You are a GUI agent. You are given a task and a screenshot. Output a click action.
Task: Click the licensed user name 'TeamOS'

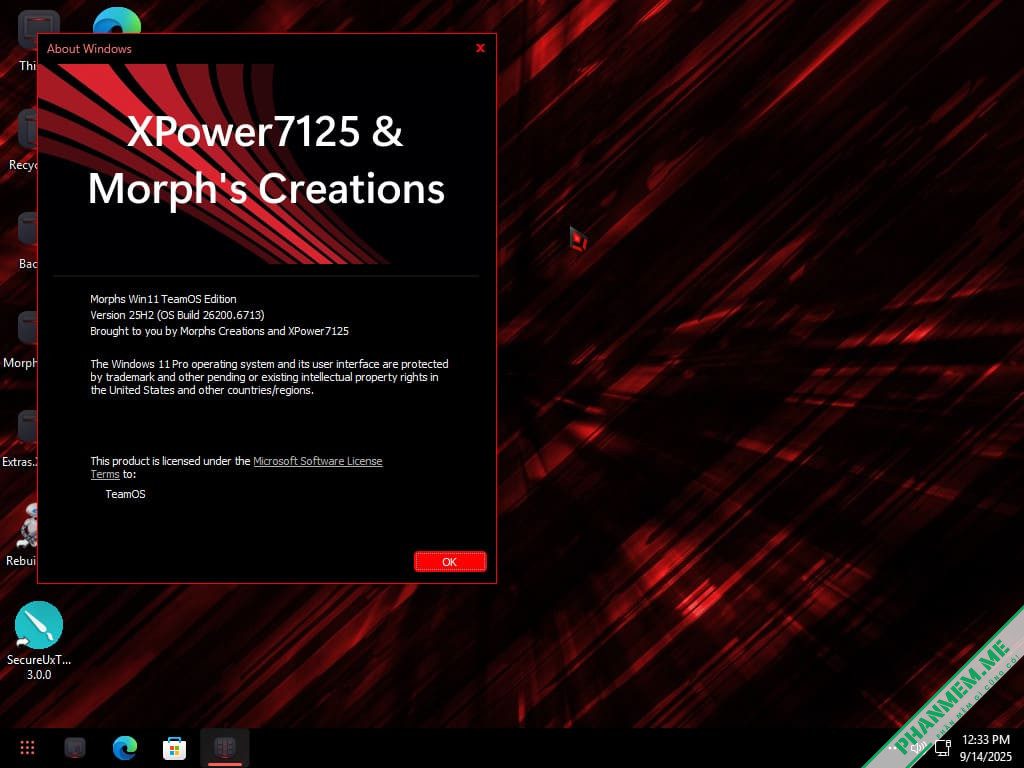click(x=125, y=494)
